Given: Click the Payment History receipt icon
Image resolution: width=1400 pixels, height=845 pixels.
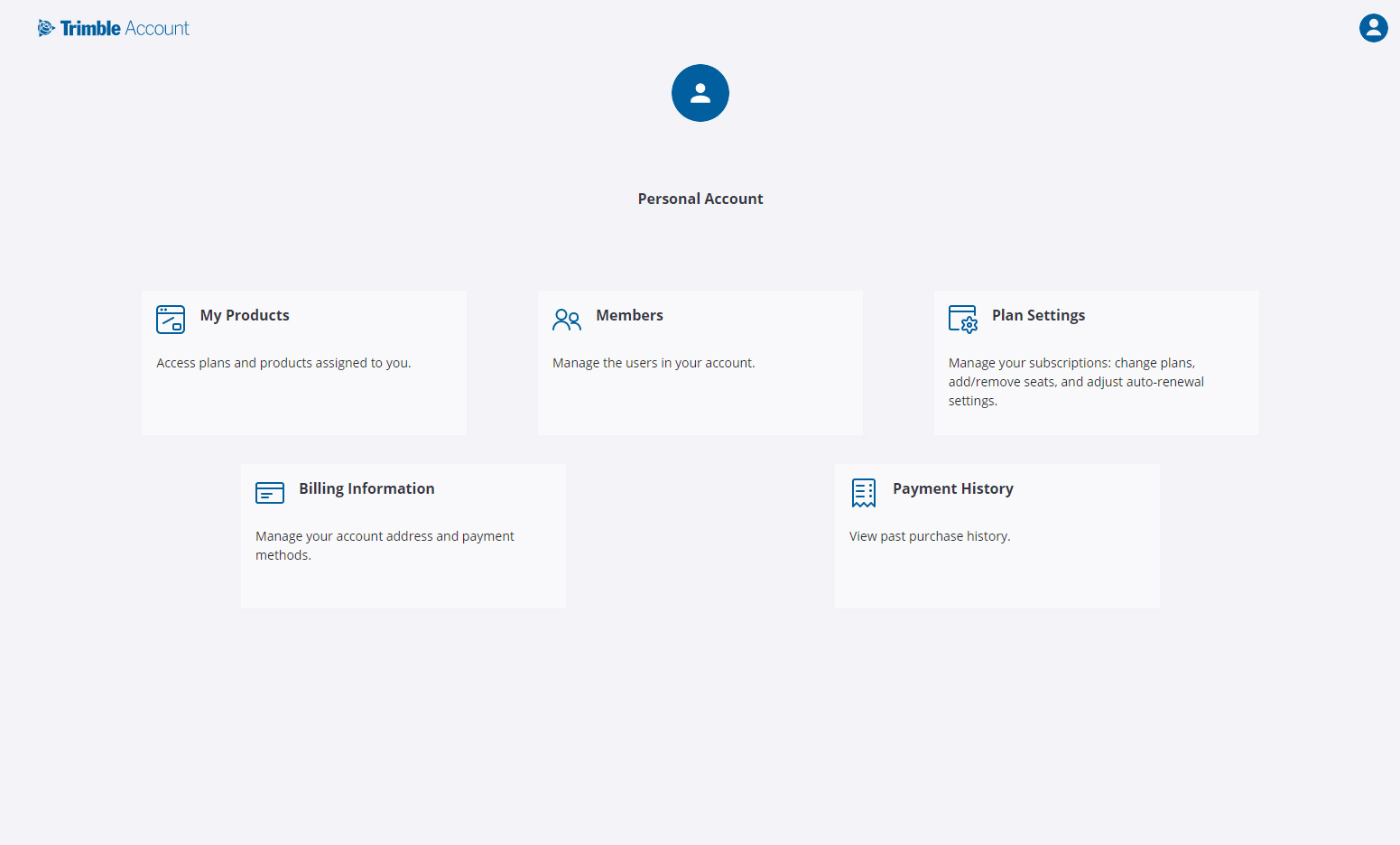Looking at the screenshot, I should (x=864, y=493).
